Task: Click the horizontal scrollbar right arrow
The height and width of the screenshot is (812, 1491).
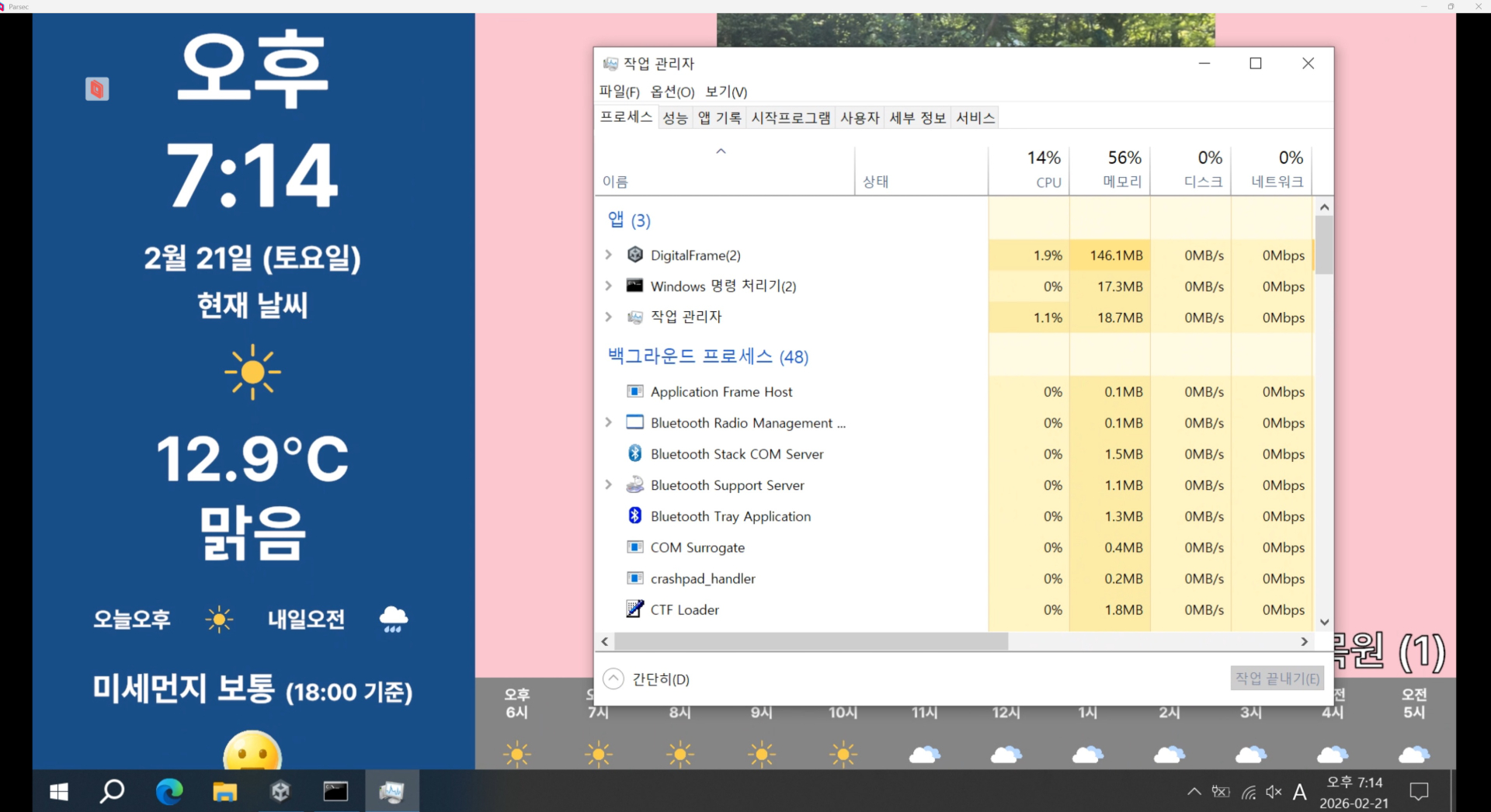Action: point(1305,641)
